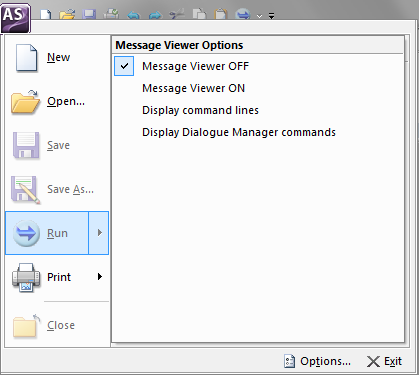Select Close in the application menu
The width and height of the screenshot is (419, 375).
[57, 325]
